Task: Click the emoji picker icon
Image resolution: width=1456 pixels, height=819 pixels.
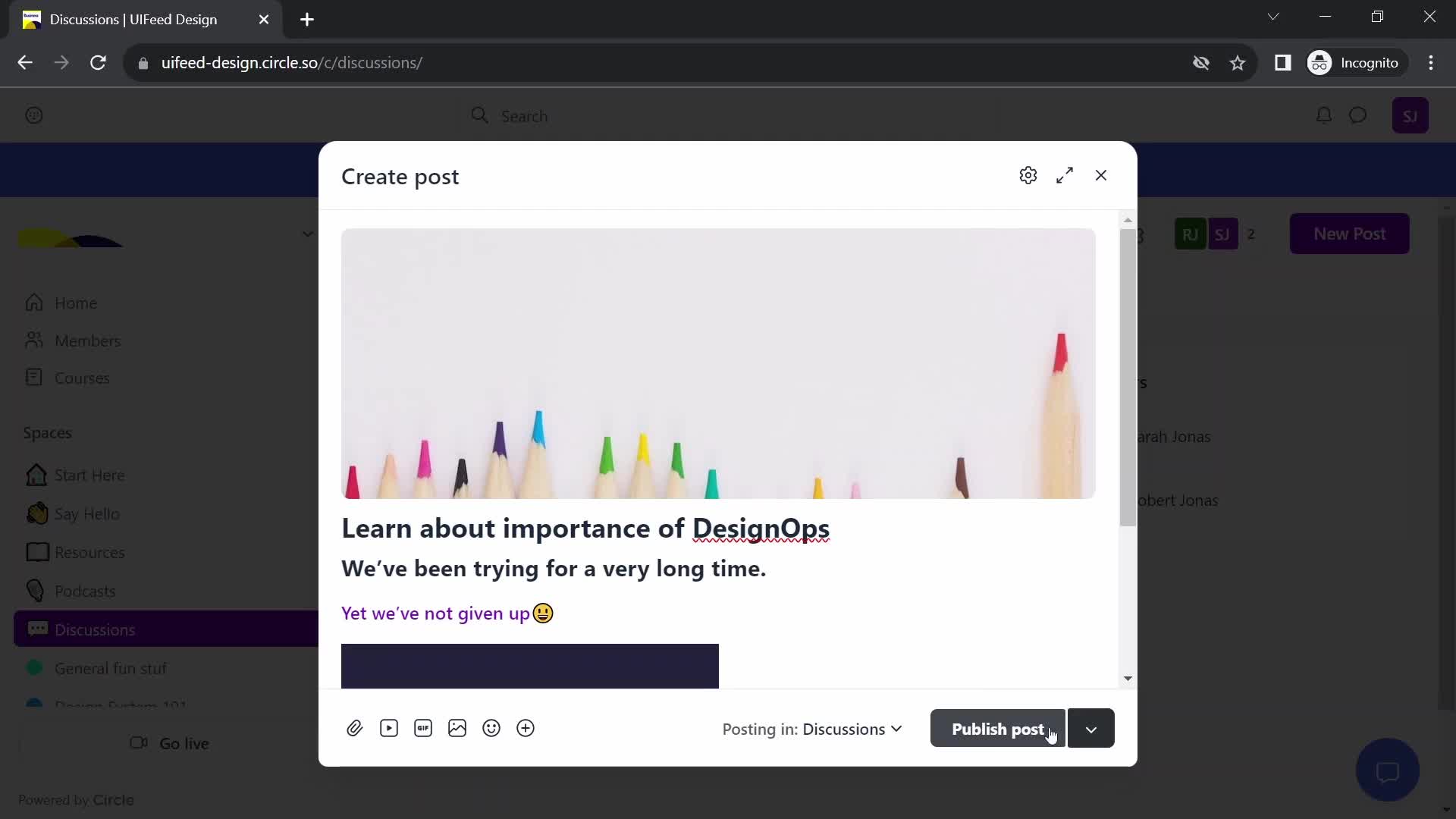Action: point(492,729)
